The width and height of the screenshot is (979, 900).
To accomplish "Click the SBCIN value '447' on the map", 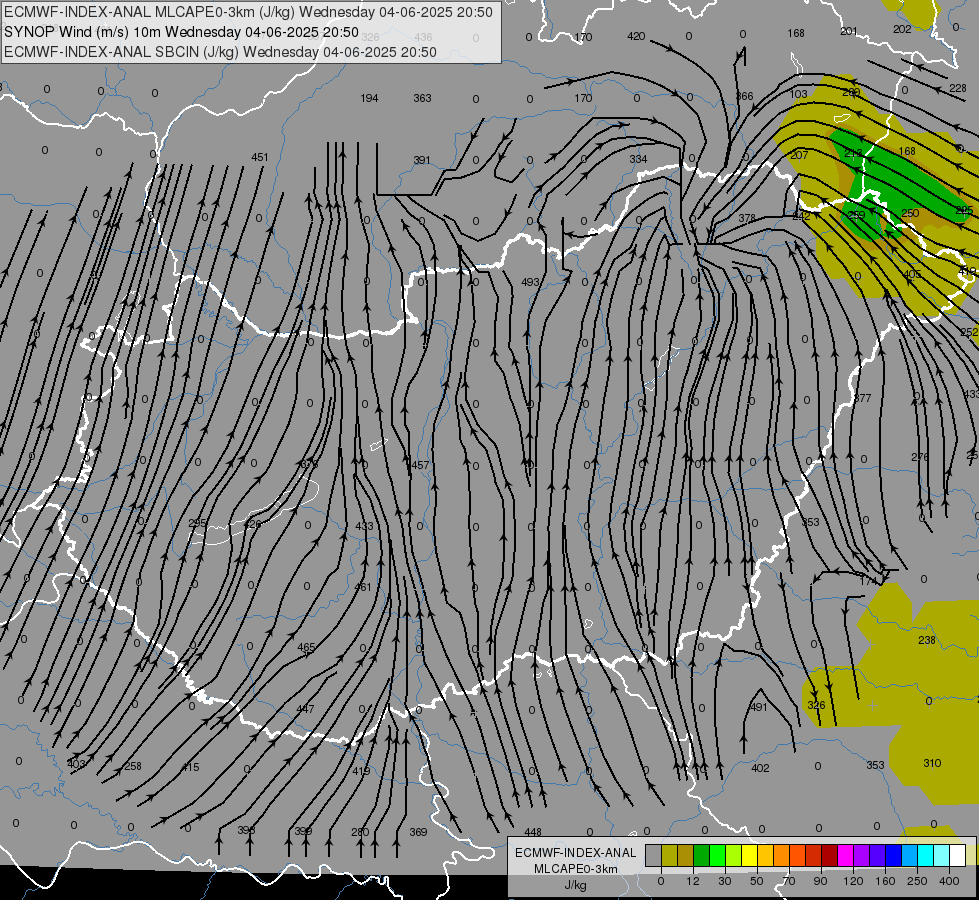I will pyautogui.click(x=305, y=710).
